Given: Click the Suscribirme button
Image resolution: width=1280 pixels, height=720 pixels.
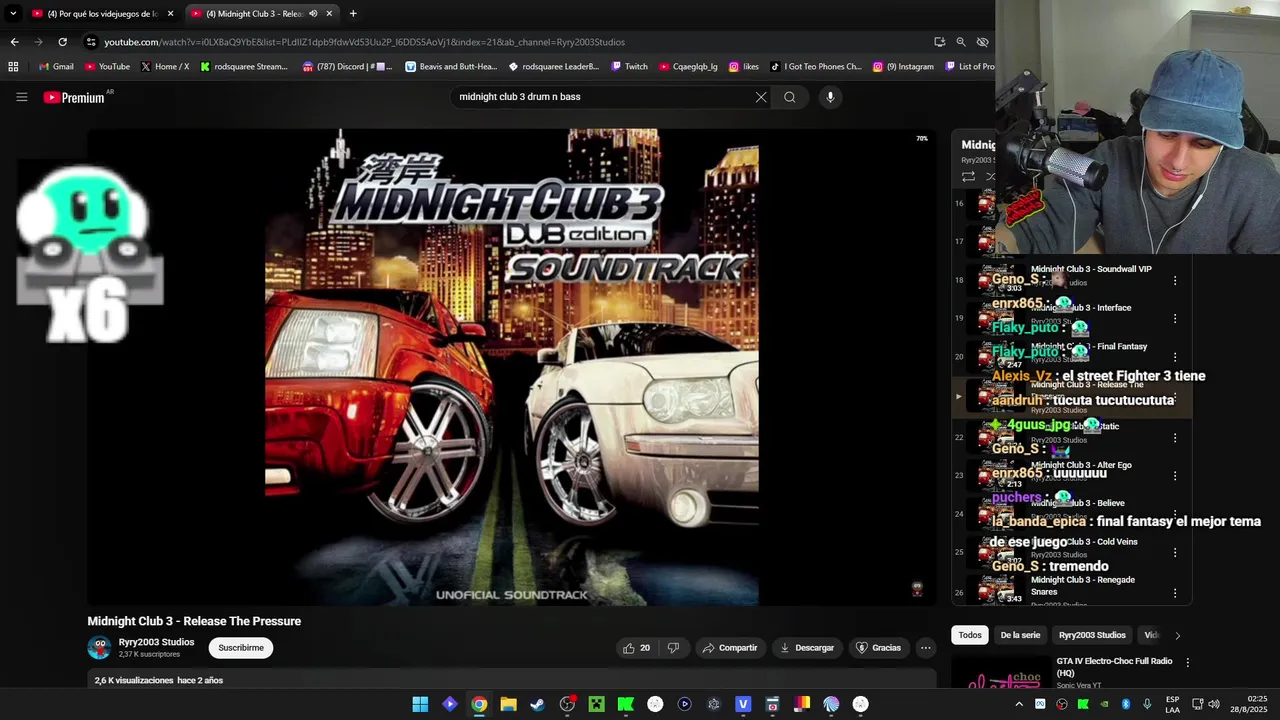Looking at the screenshot, I should [241, 648].
